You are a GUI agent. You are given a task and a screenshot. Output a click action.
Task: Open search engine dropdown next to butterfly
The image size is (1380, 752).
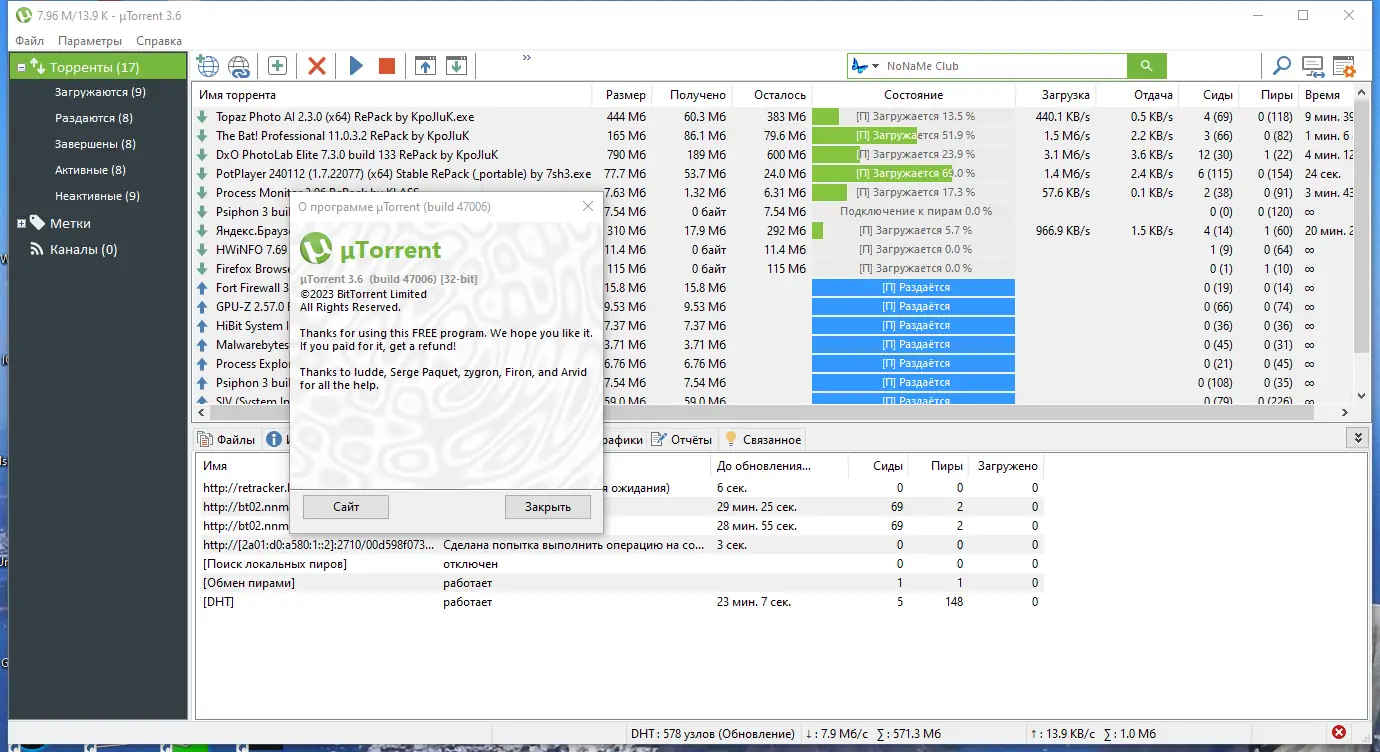[x=876, y=66]
